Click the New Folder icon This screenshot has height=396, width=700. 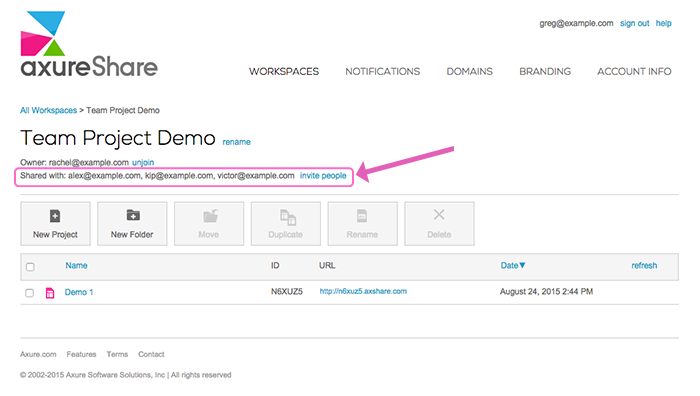point(133,215)
